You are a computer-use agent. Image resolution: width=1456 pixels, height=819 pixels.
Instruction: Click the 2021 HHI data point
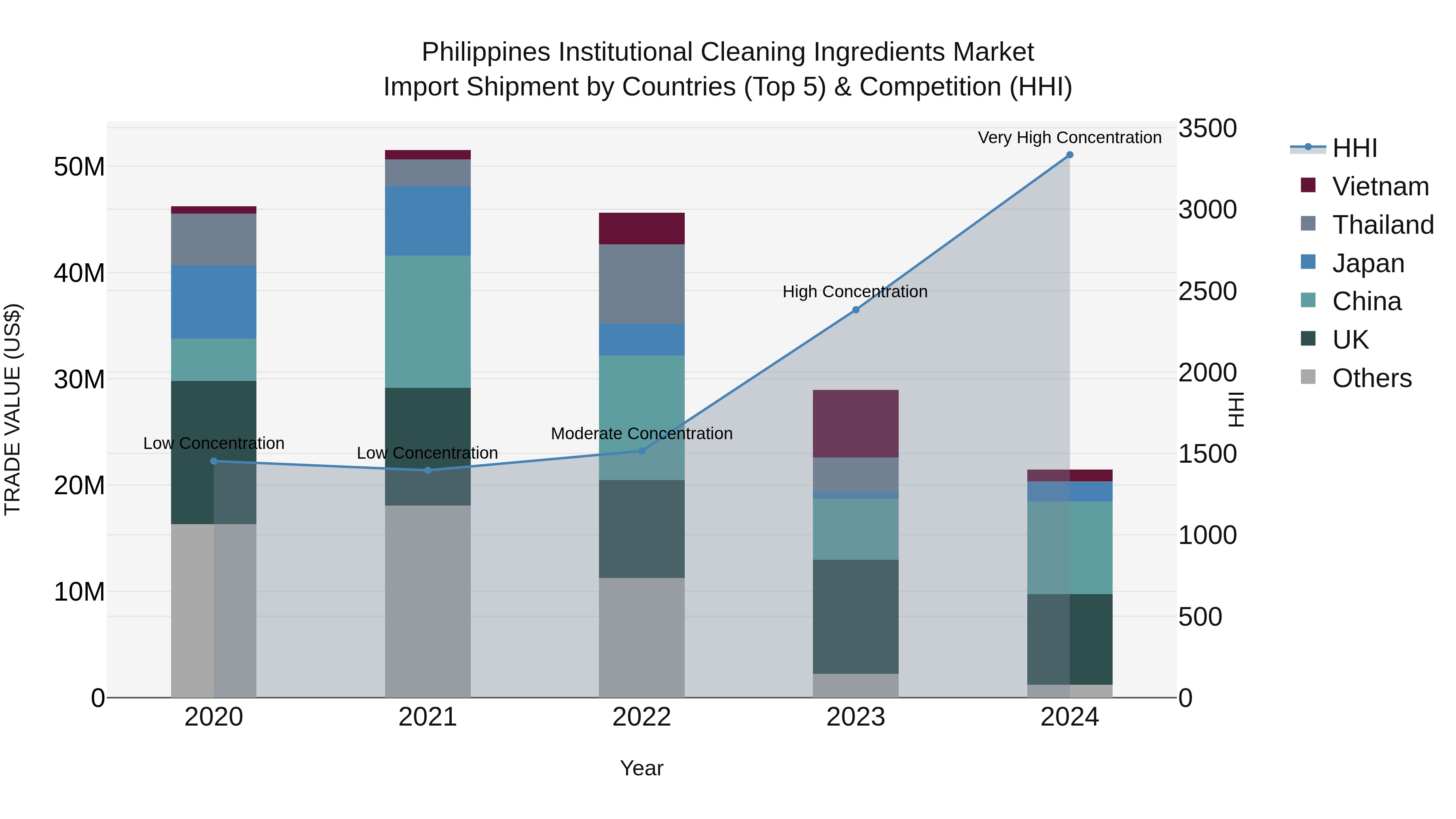[x=428, y=470]
